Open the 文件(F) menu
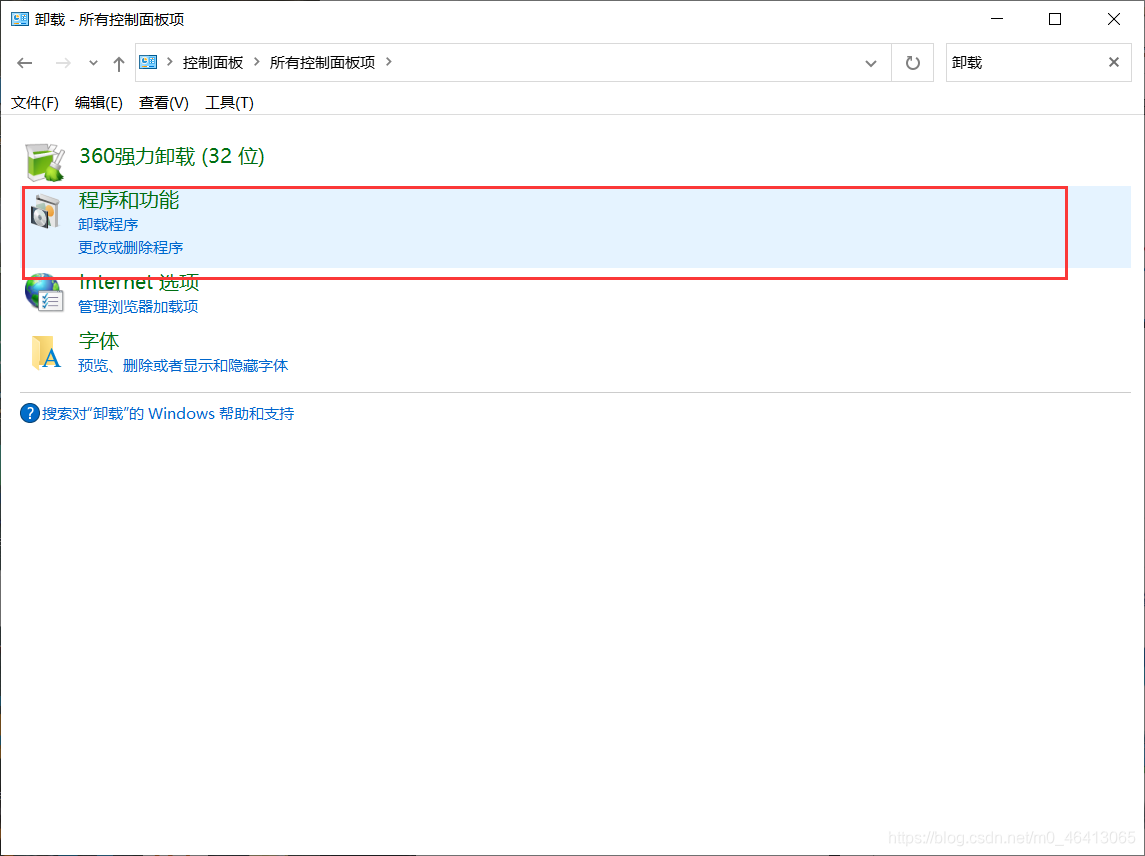This screenshot has height=856, width=1145. coord(35,103)
